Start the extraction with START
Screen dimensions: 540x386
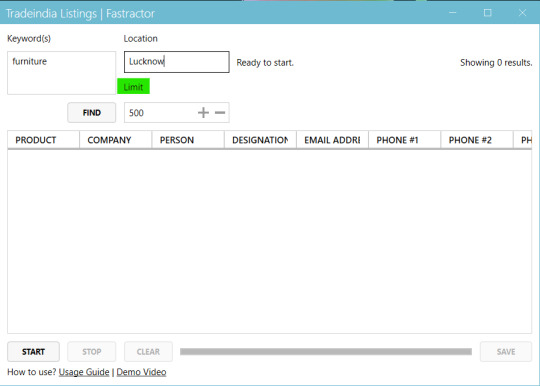[33, 352]
